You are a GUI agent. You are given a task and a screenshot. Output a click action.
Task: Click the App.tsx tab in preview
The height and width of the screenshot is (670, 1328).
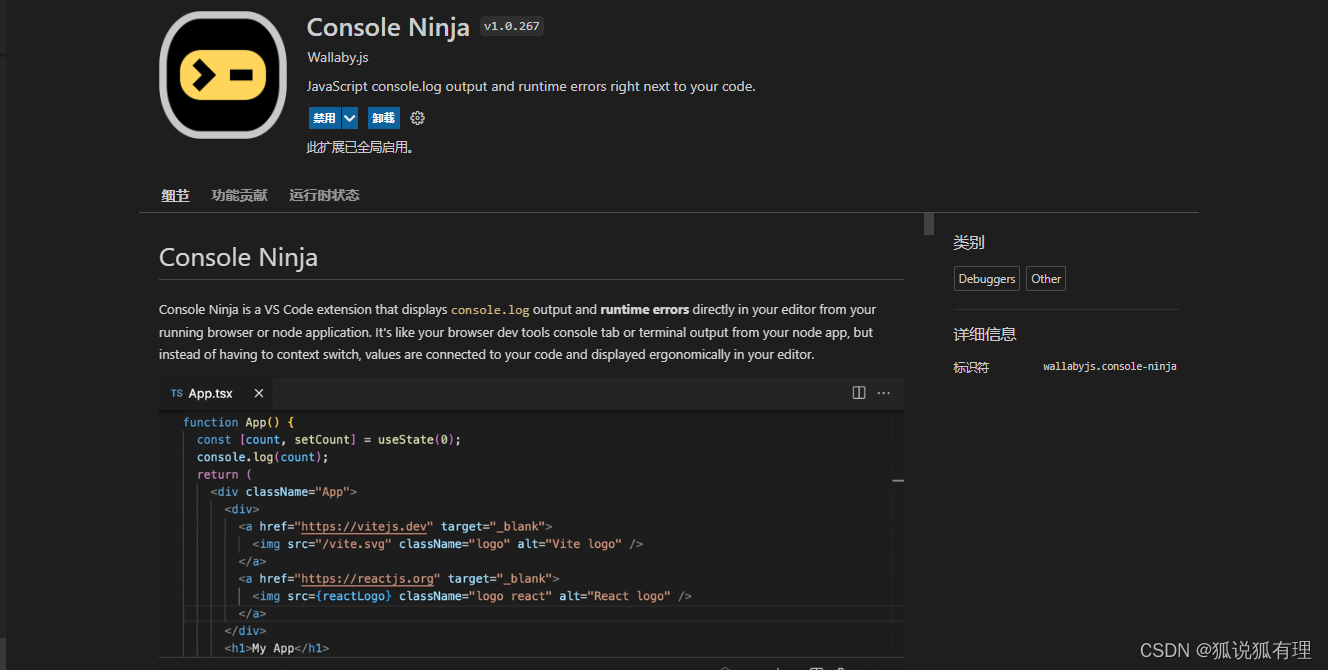click(x=216, y=394)
